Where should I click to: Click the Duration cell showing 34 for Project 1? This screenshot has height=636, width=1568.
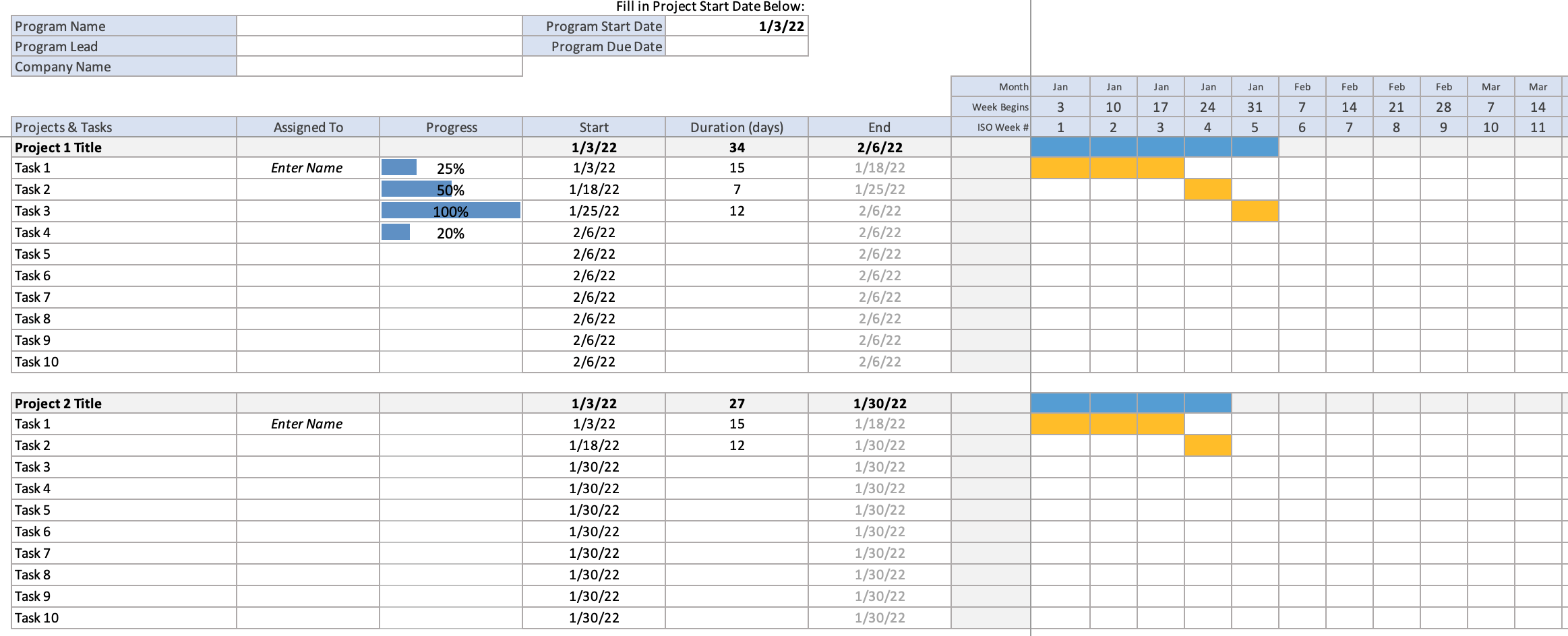737,147
